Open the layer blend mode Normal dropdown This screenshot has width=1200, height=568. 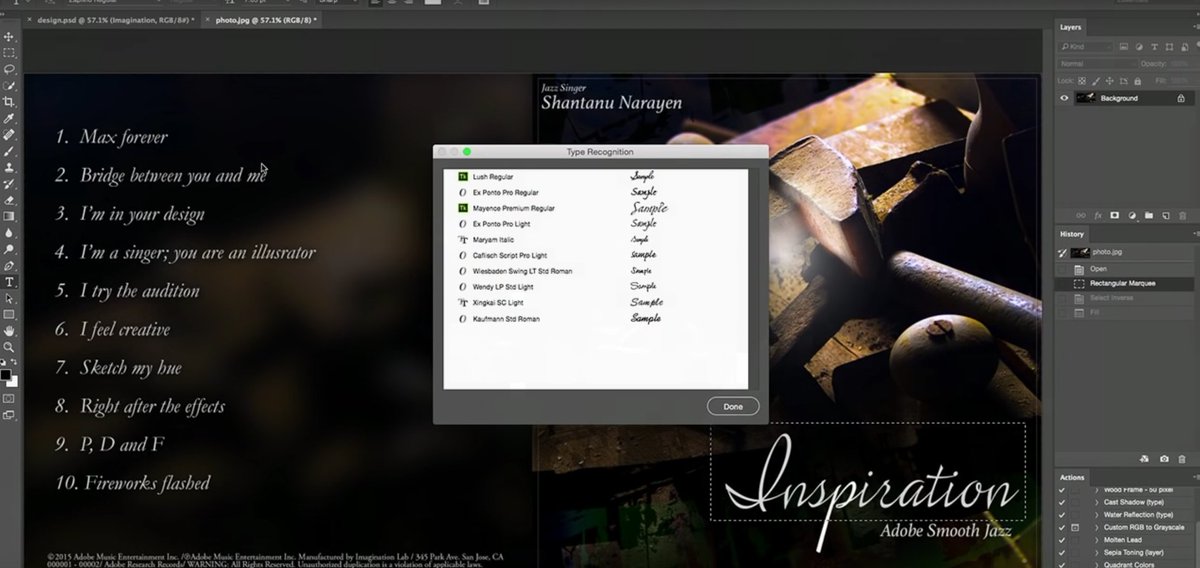coord(1097,63)
